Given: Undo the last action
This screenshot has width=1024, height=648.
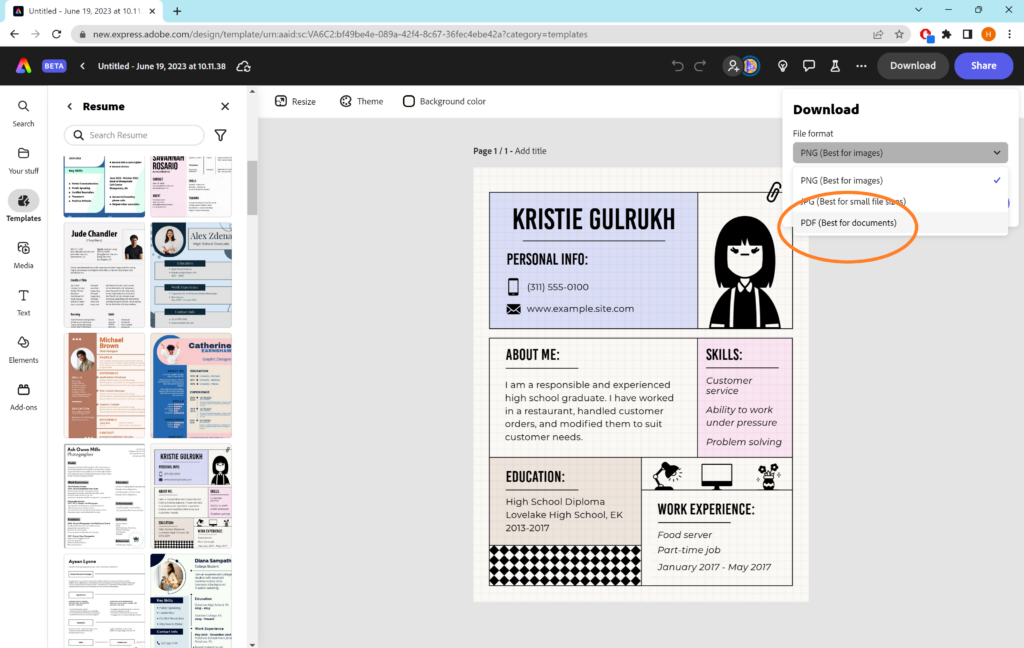Looking at the screenshot, I should click(677, 65).
